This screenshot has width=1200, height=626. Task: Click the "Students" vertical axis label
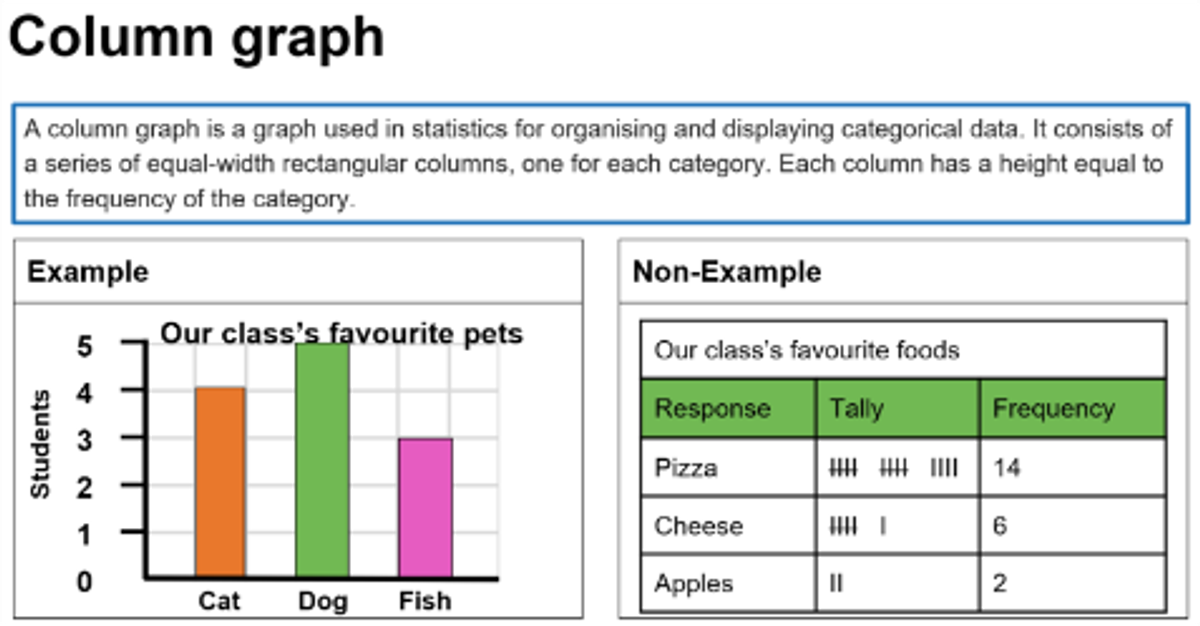pyautogui.click(x=41, y=444)
